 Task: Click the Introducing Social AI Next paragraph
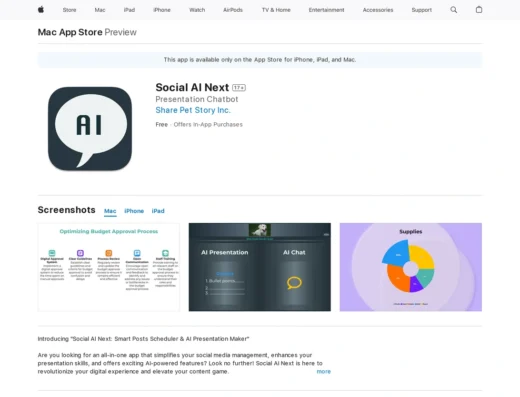pyautogui.click(x=143, y=339)
